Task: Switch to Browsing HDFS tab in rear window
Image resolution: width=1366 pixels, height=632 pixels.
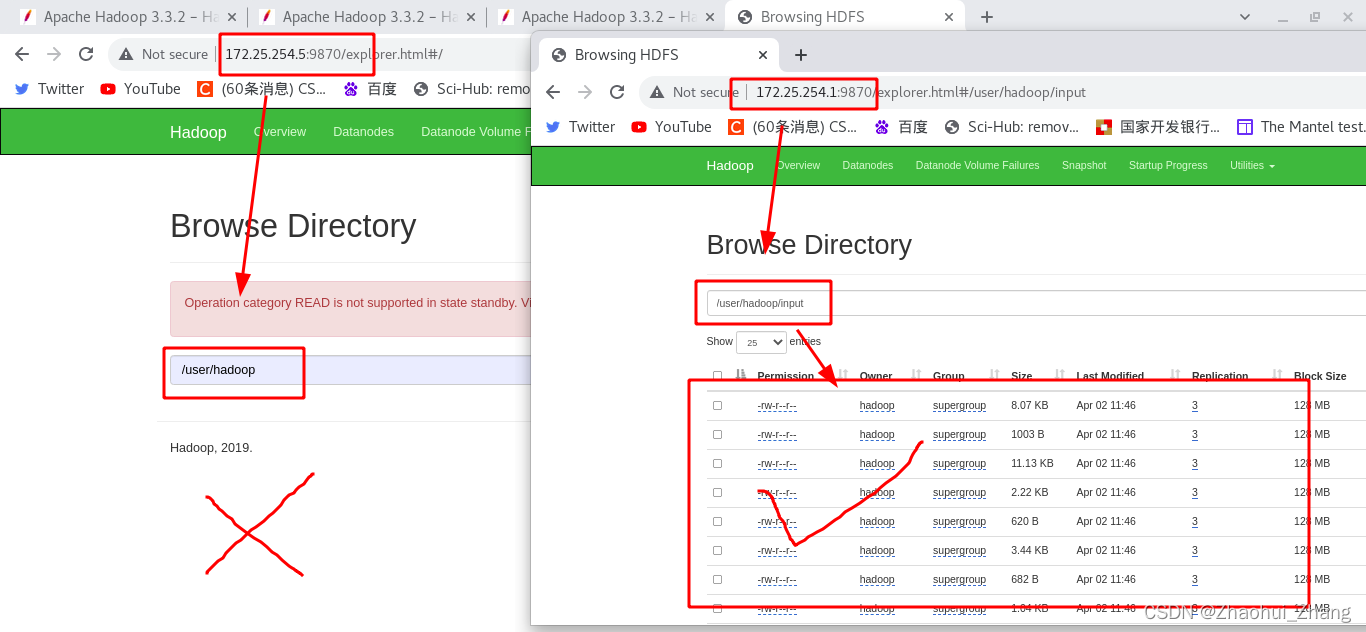Action: [x=845, y=16]
